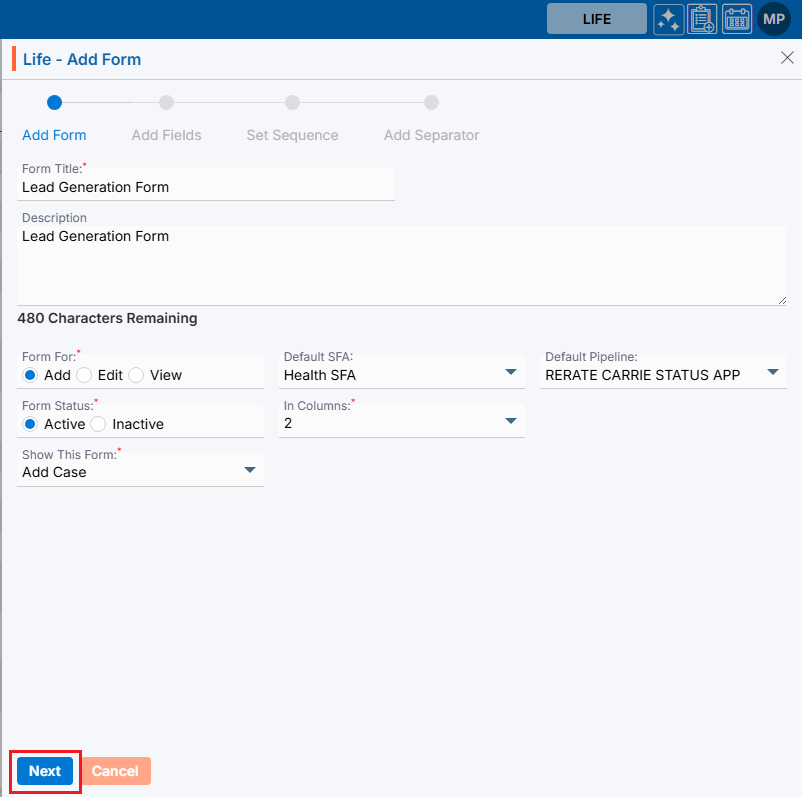Click the Add Fields step circle

[166, 102]
